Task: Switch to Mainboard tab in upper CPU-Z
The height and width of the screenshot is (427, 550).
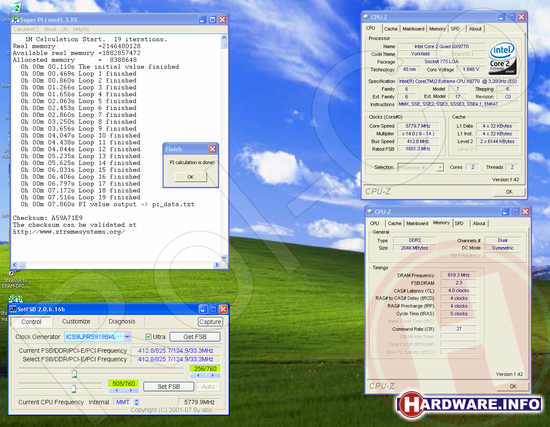Action: (x=413, y=29)
